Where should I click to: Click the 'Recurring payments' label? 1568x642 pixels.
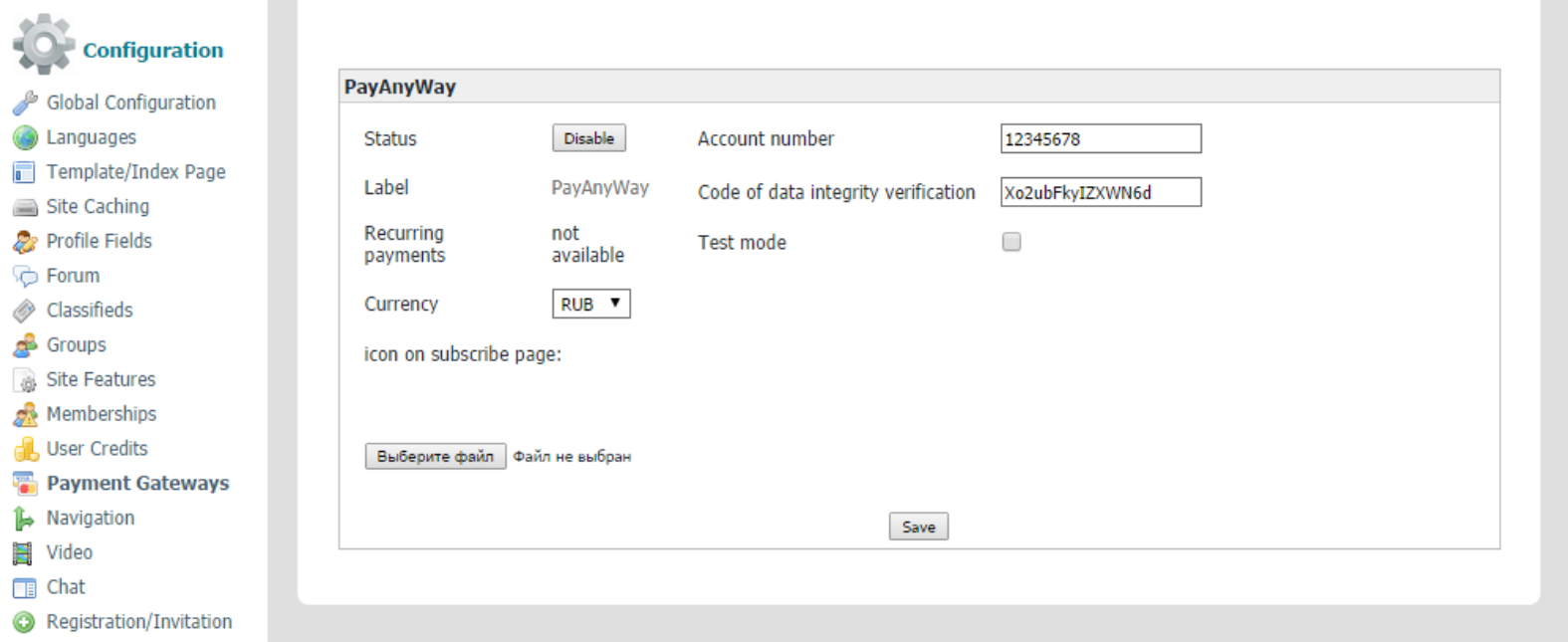[x=404, y=244]
